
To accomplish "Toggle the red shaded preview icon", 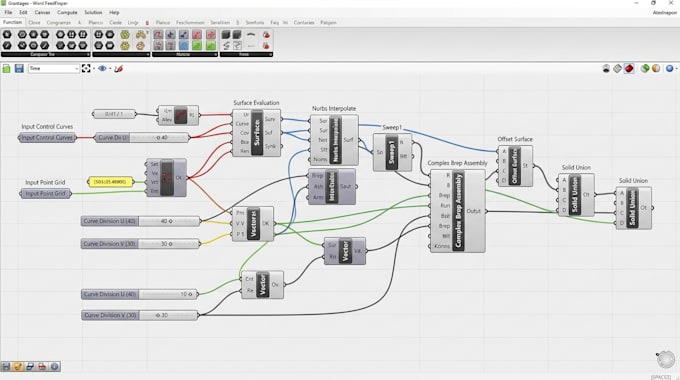I will [x=629, y=69].
